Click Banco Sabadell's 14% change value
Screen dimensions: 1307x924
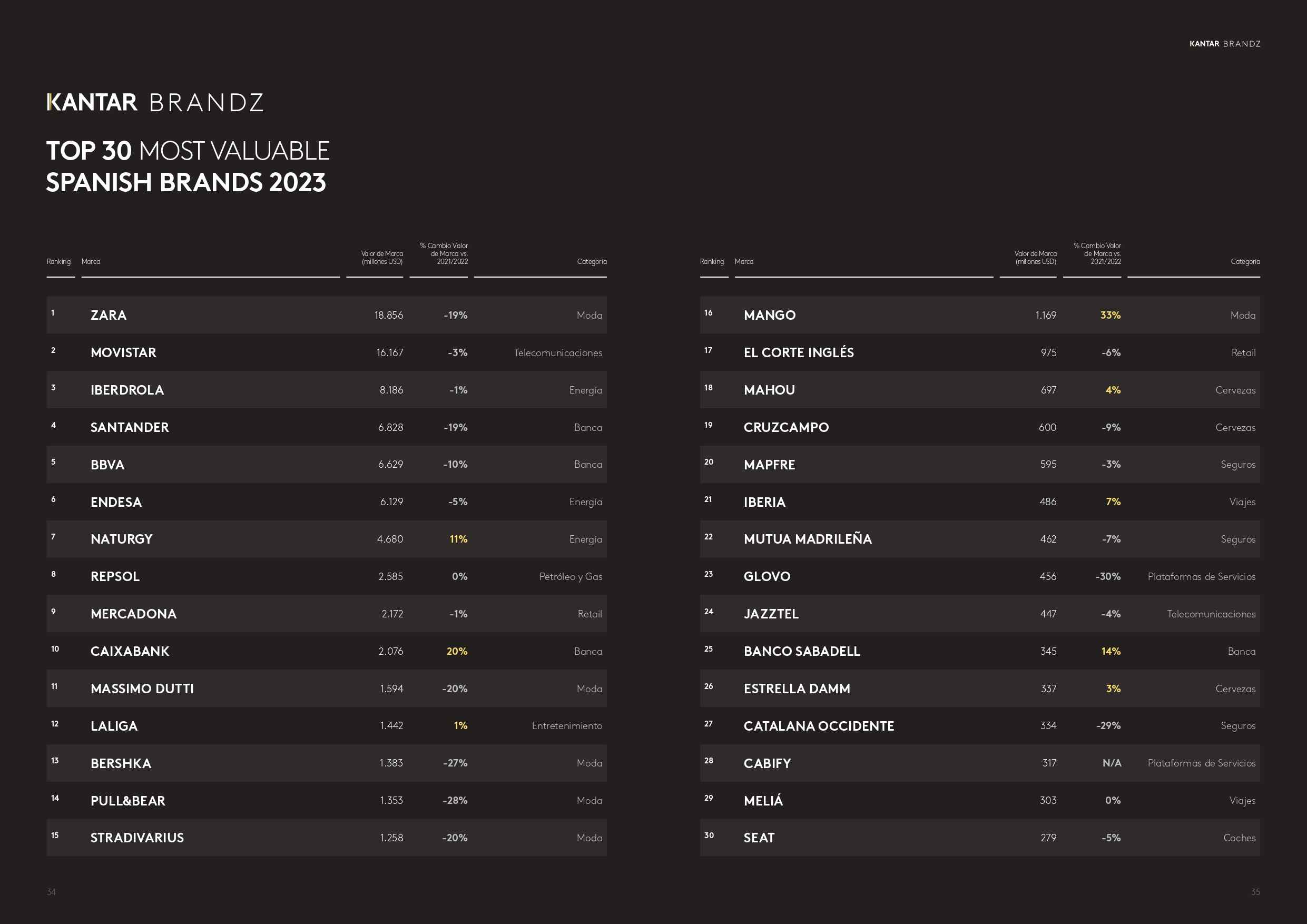[x=1111, y=651]
